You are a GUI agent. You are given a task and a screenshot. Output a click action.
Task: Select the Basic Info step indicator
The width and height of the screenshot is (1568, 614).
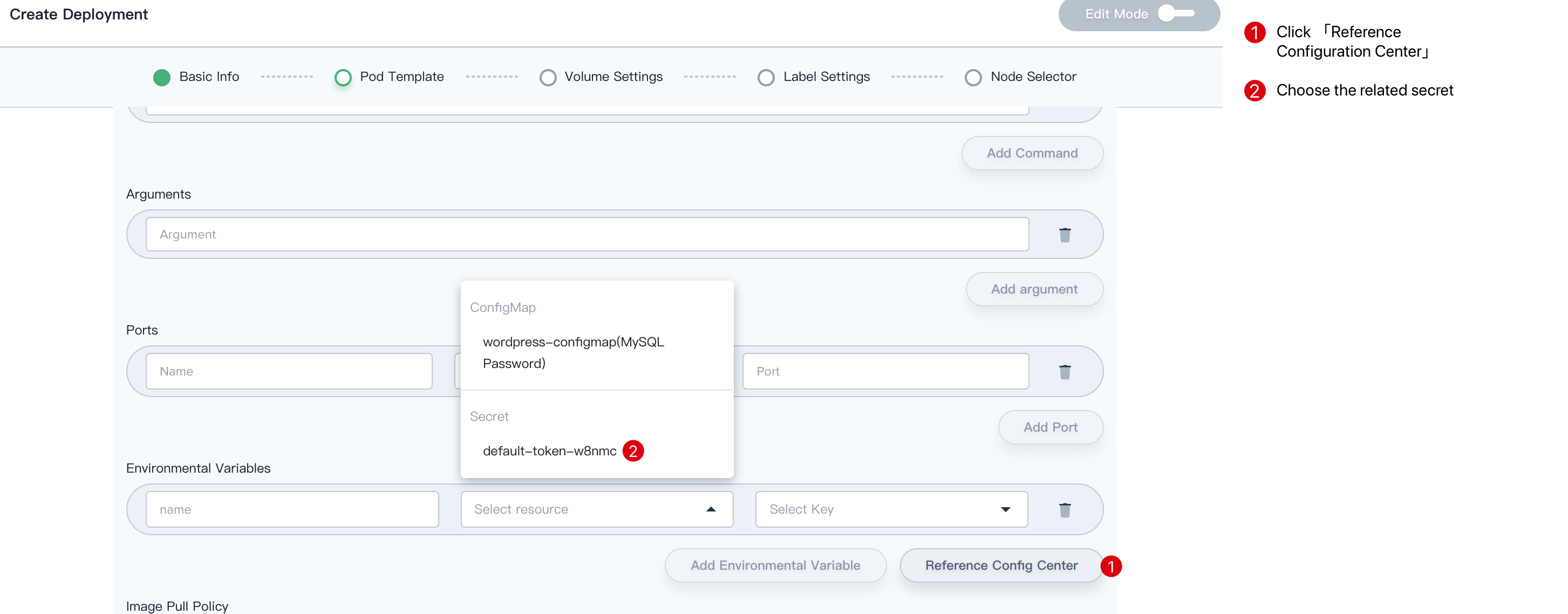162,77
